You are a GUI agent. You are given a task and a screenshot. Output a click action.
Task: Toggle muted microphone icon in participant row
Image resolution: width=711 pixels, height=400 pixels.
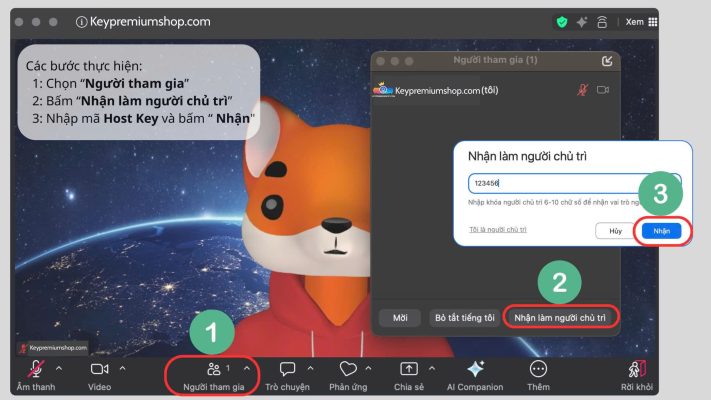[x=582, y=90]
